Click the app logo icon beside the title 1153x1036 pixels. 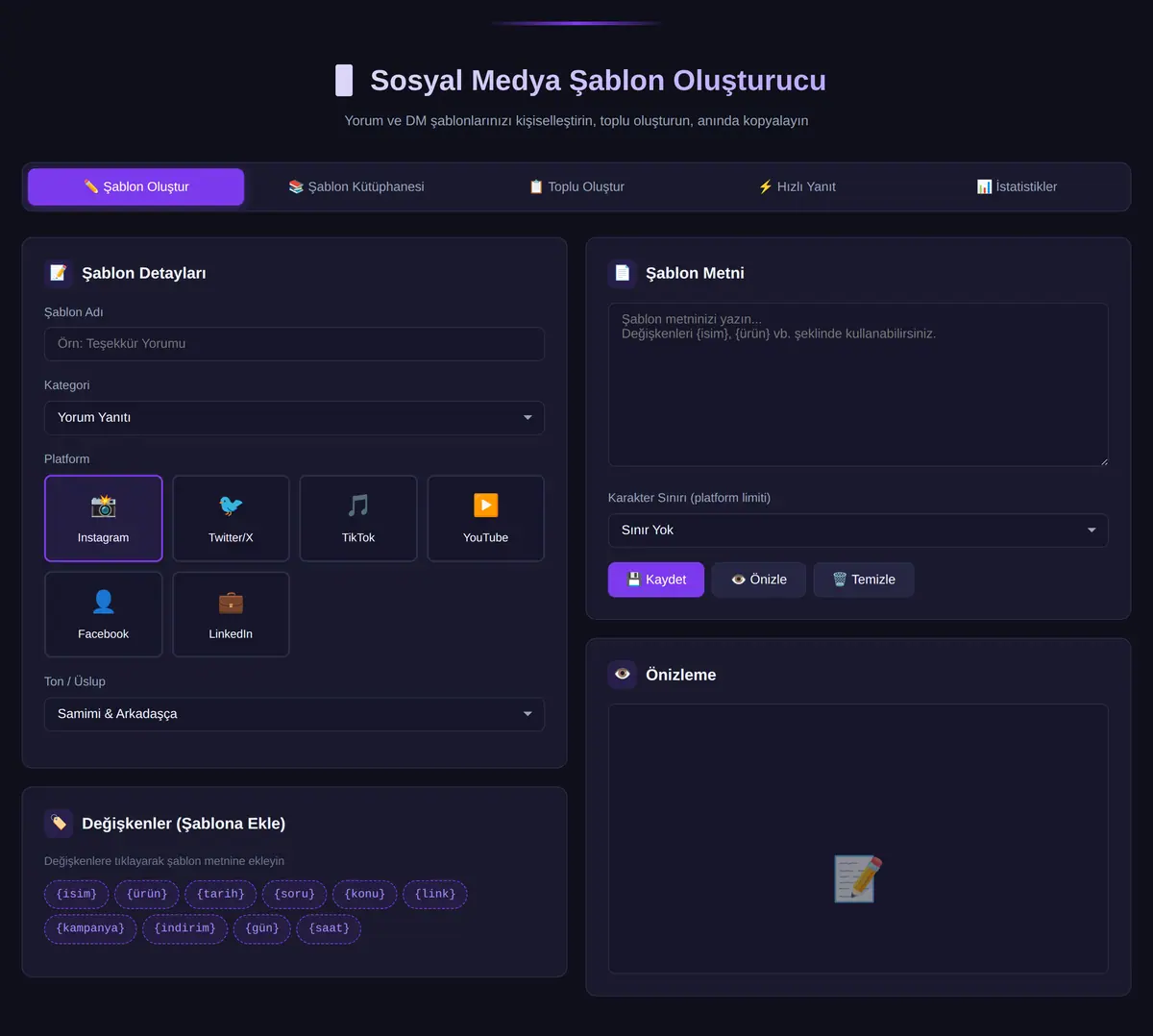344,81
